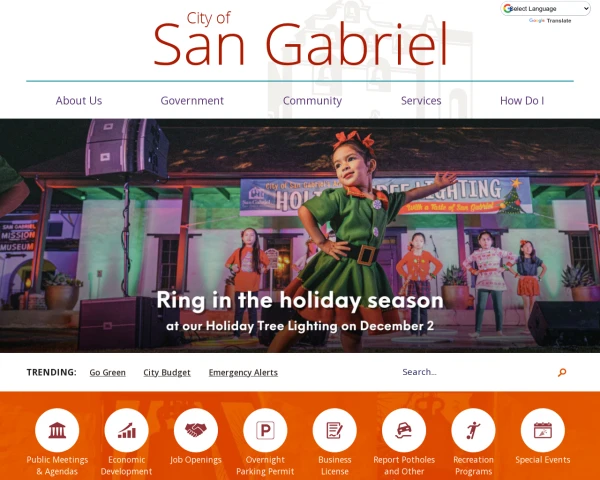Viewport: 600px width, 480px height.
Task: Click the Economic Development chart icon
Action: click(x=126, y=430)
